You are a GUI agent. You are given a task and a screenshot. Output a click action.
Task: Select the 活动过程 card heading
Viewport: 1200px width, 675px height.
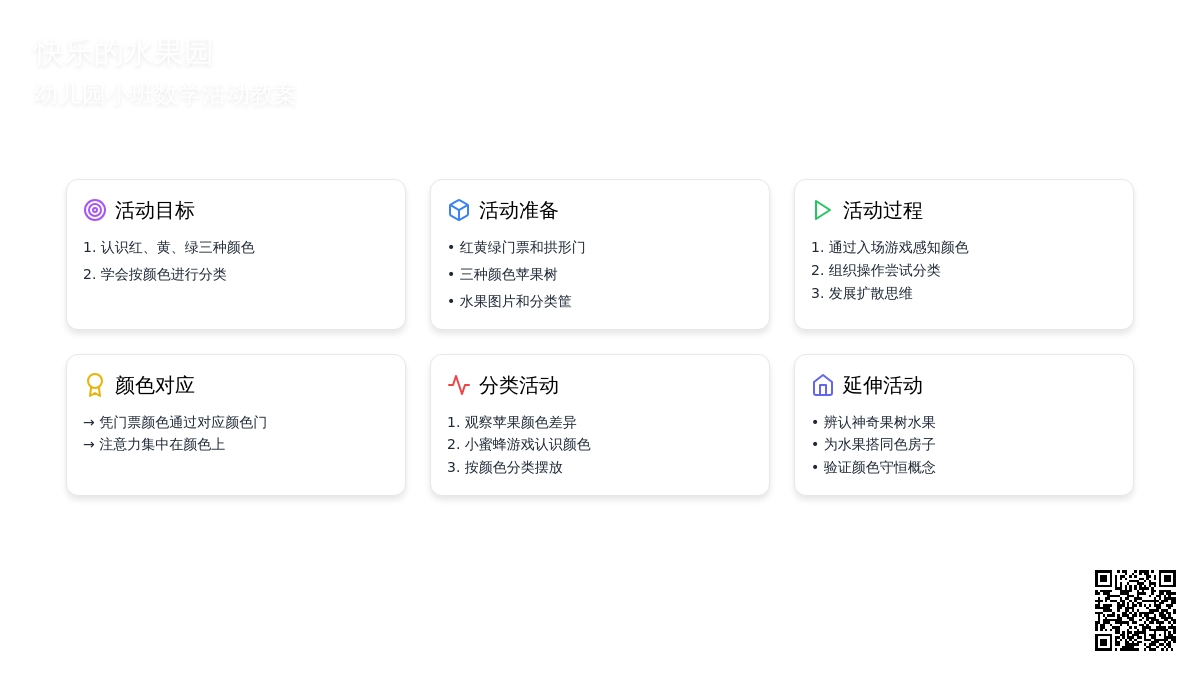point(882,210)
